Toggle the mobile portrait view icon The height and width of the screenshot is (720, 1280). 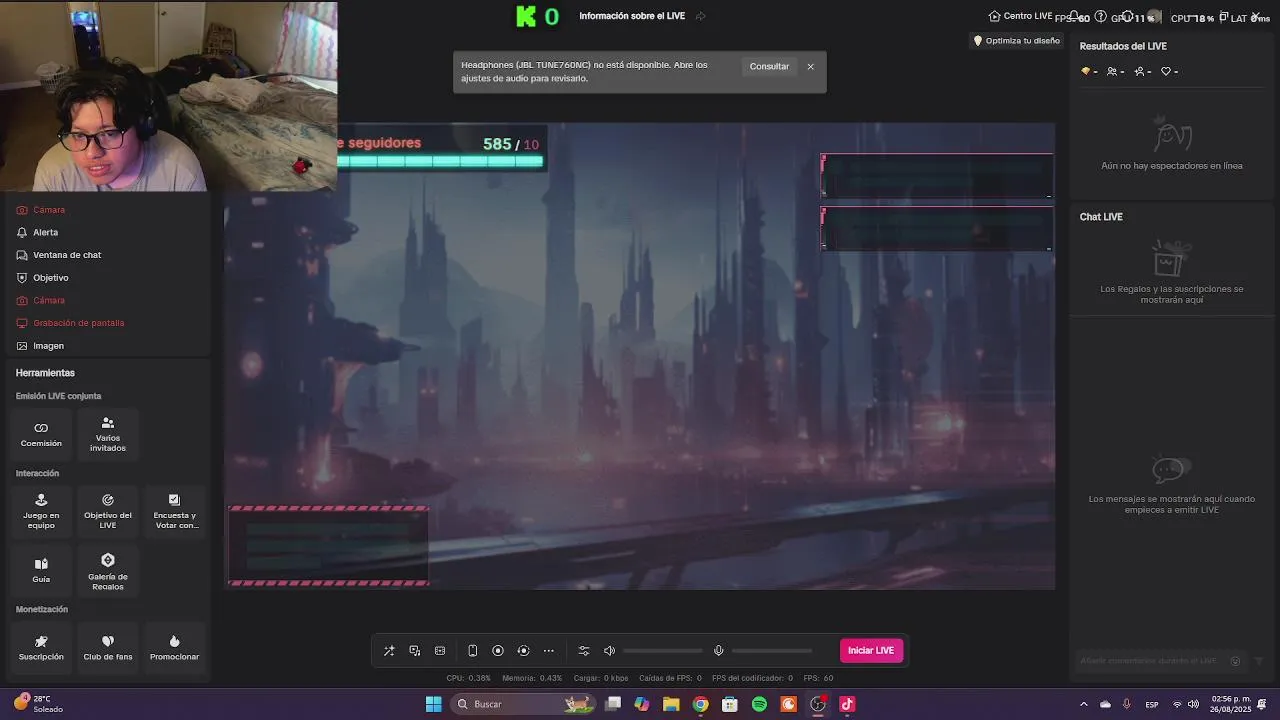click(x=473, y=651)
